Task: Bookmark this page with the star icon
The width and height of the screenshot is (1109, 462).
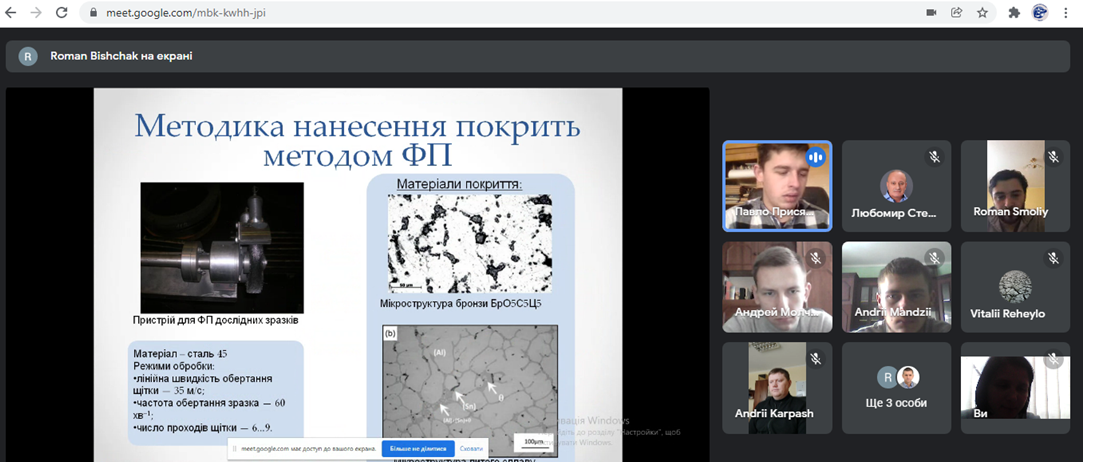Action: pyautogui.click(x=982, y=13)
